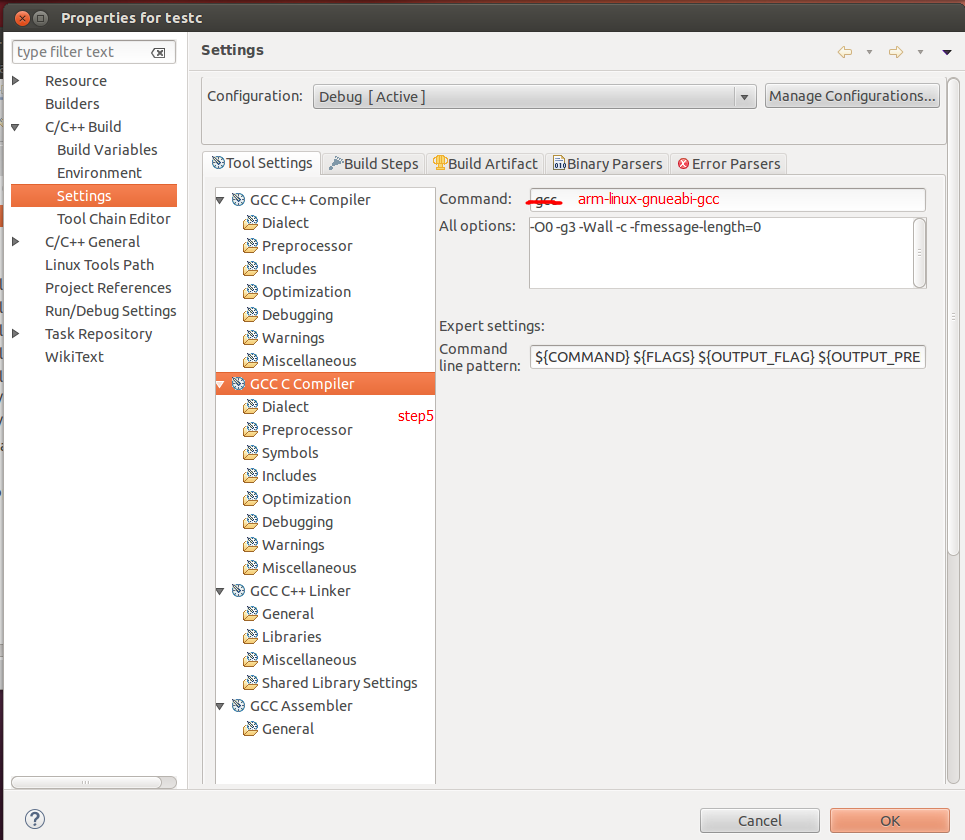This screenshot has width=965, height=840.
Task: Click the icon beside Shared Library Settings
Action: point(250,683)
